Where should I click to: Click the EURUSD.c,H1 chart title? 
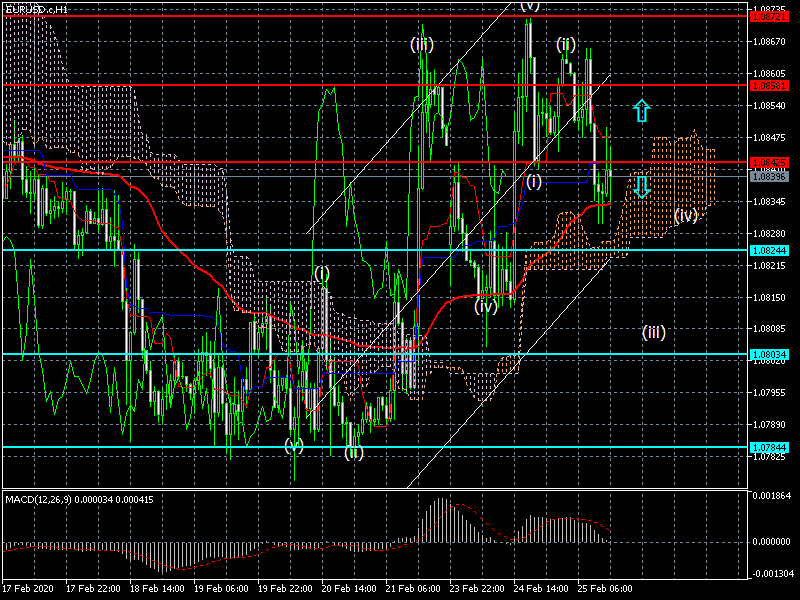point(36,8)
